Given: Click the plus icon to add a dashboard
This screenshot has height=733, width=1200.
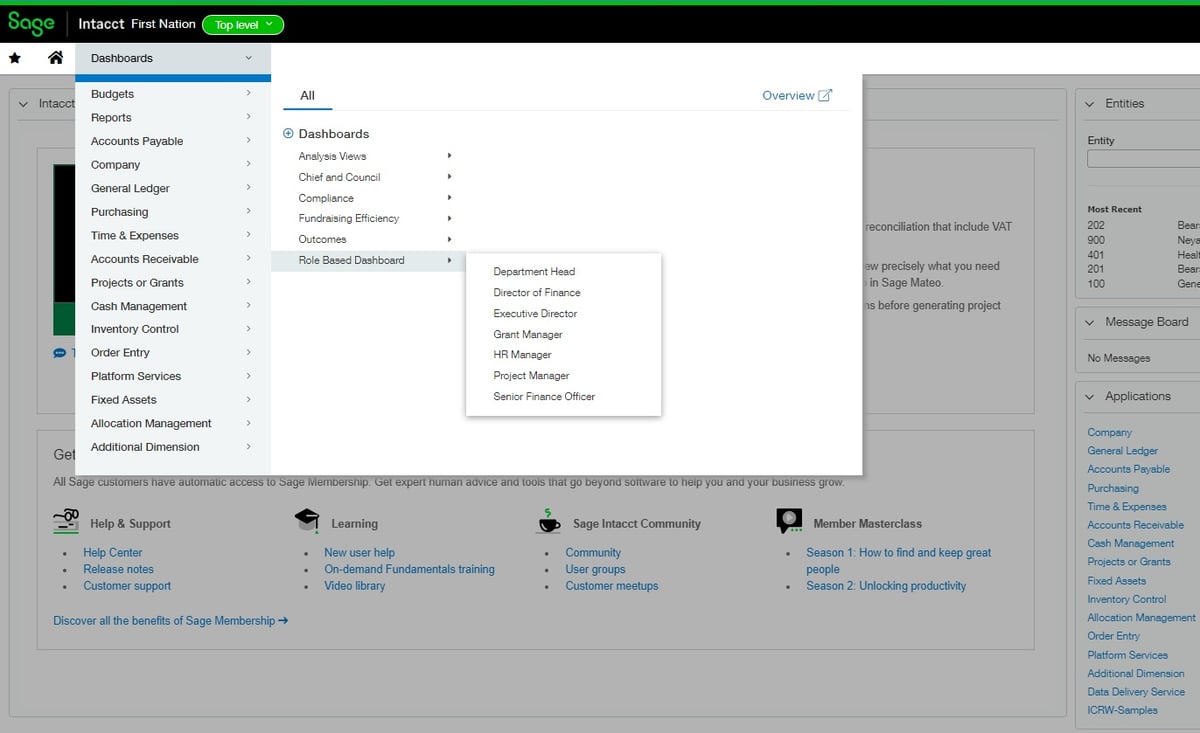Looking at the screenshot, I should point(288,133).
